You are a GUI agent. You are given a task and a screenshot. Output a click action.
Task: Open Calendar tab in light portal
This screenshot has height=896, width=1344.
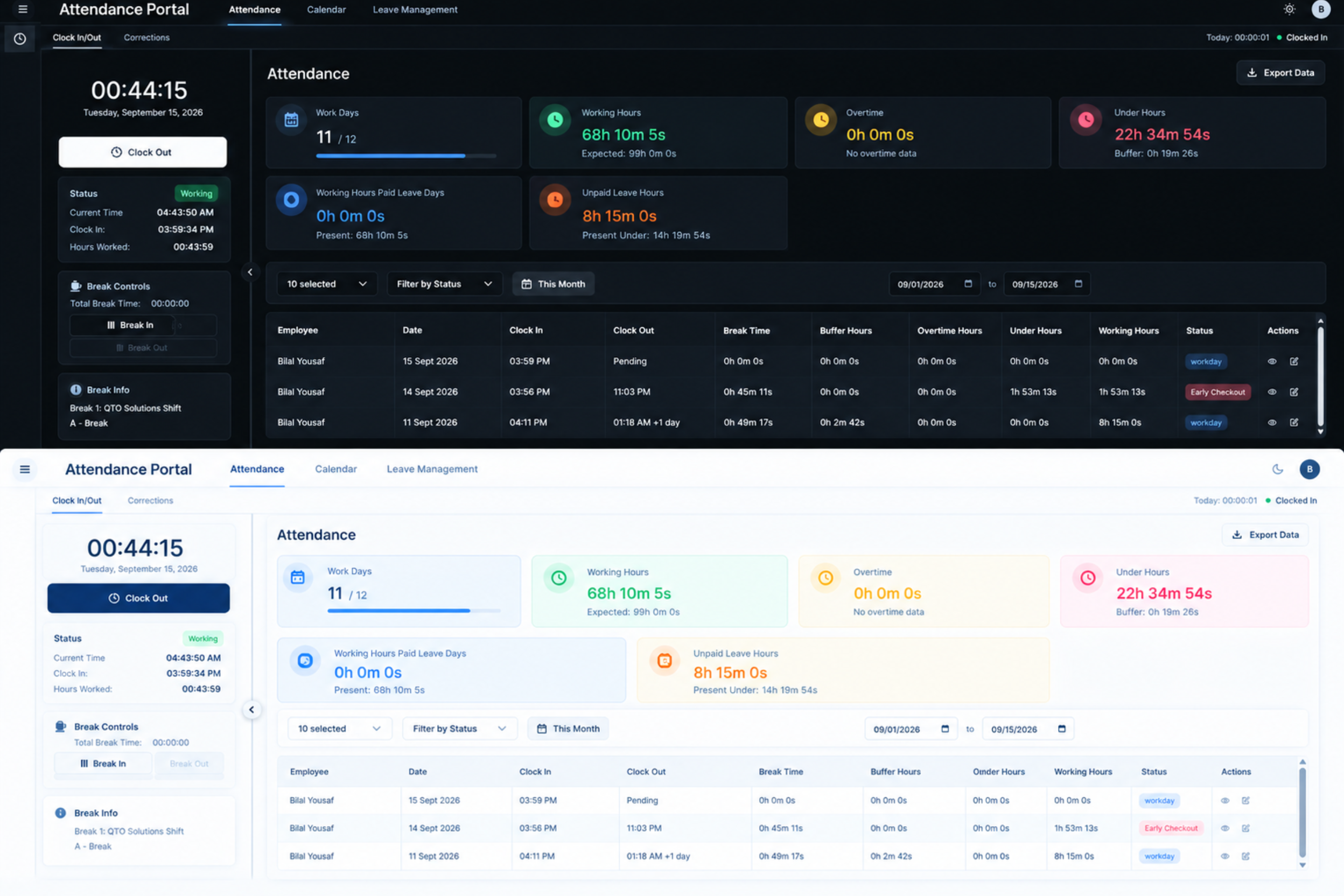336,468
